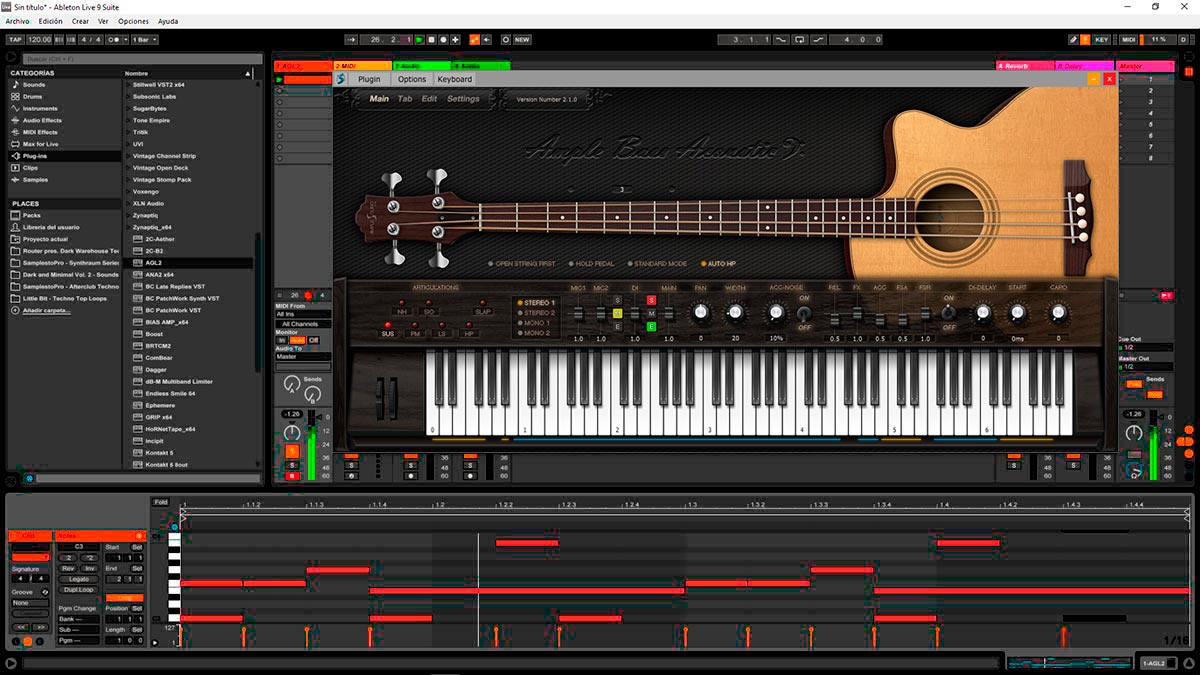Switch to the Settings tab in Ample Bass
This screenshot has width=1200, height=675.
click(463, 99)
